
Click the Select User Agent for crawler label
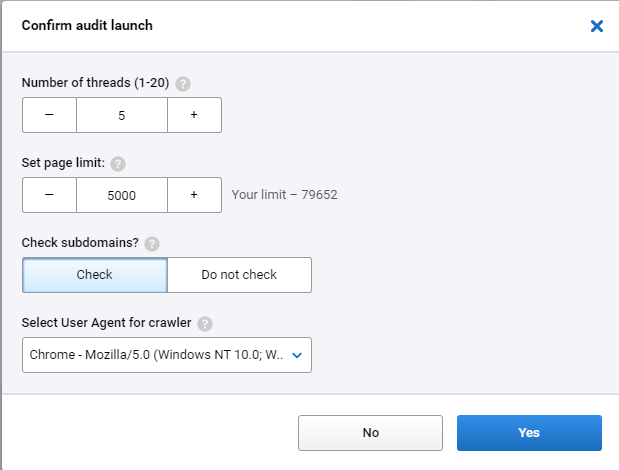107,323
